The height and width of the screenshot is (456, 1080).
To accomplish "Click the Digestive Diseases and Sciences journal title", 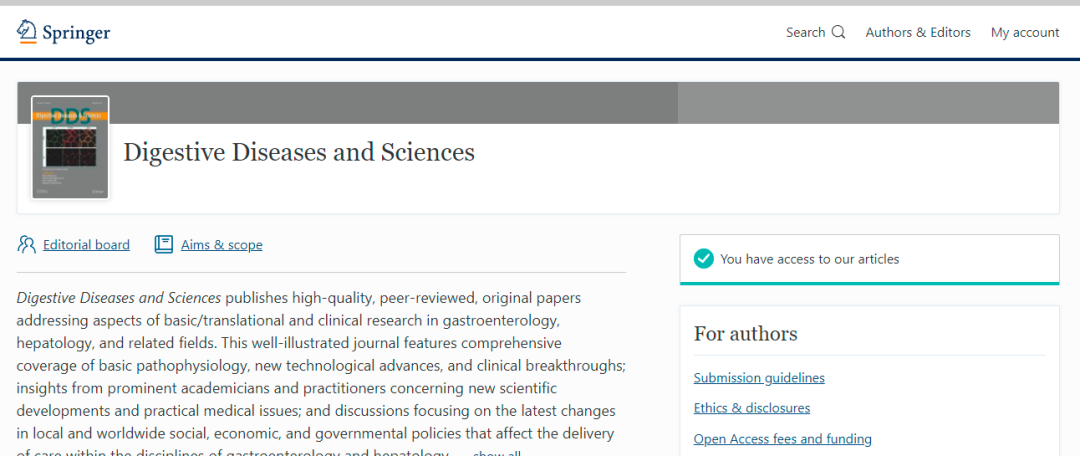I will click(x=298, y=153).
